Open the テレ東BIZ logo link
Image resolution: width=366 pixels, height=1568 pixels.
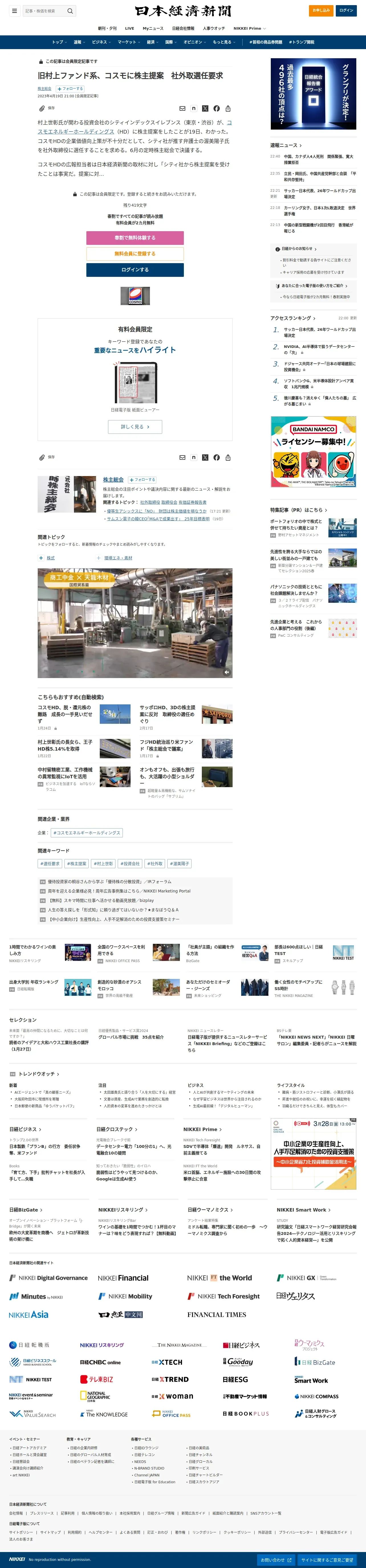tap(96, 1379)
